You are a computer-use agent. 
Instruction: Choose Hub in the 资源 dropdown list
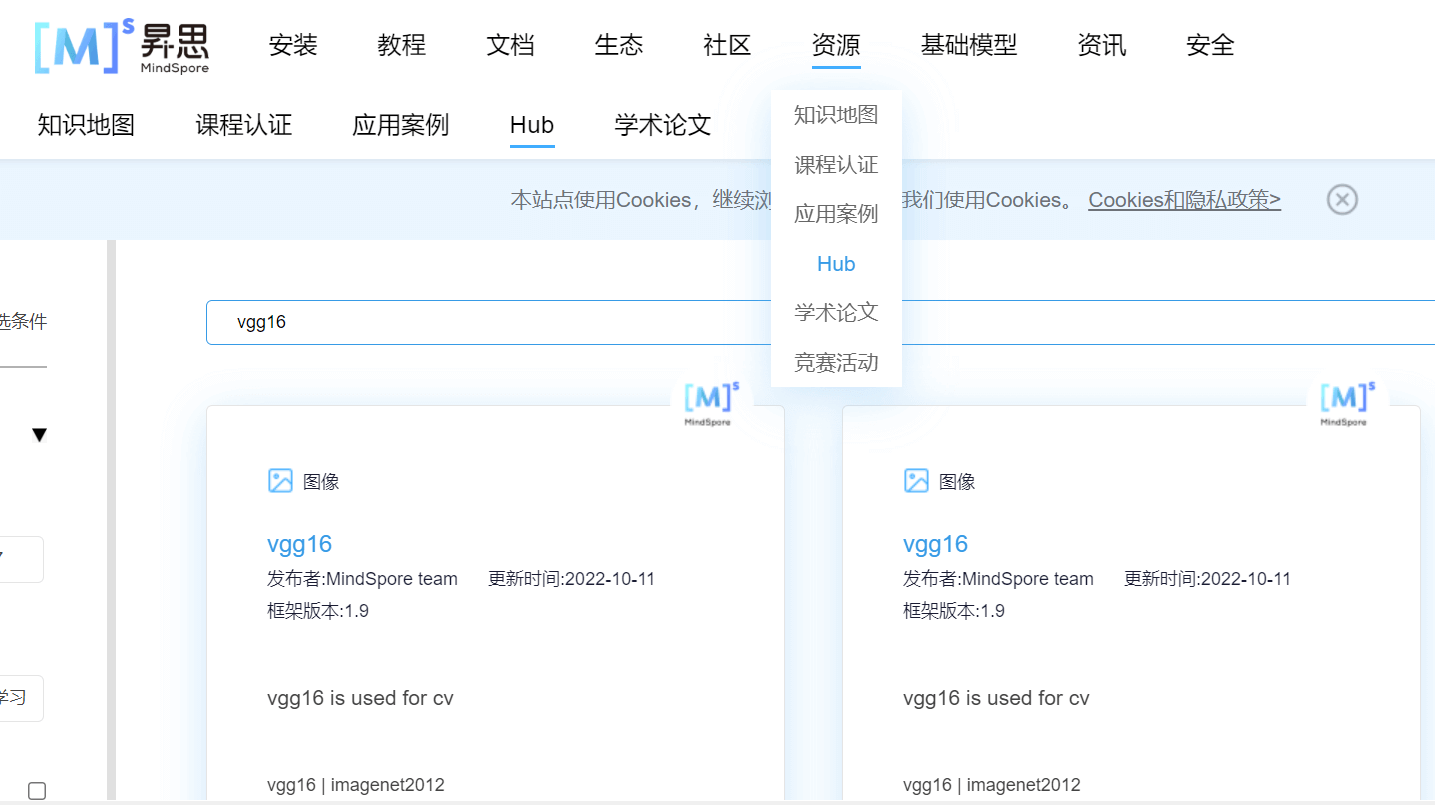(836, 264)
